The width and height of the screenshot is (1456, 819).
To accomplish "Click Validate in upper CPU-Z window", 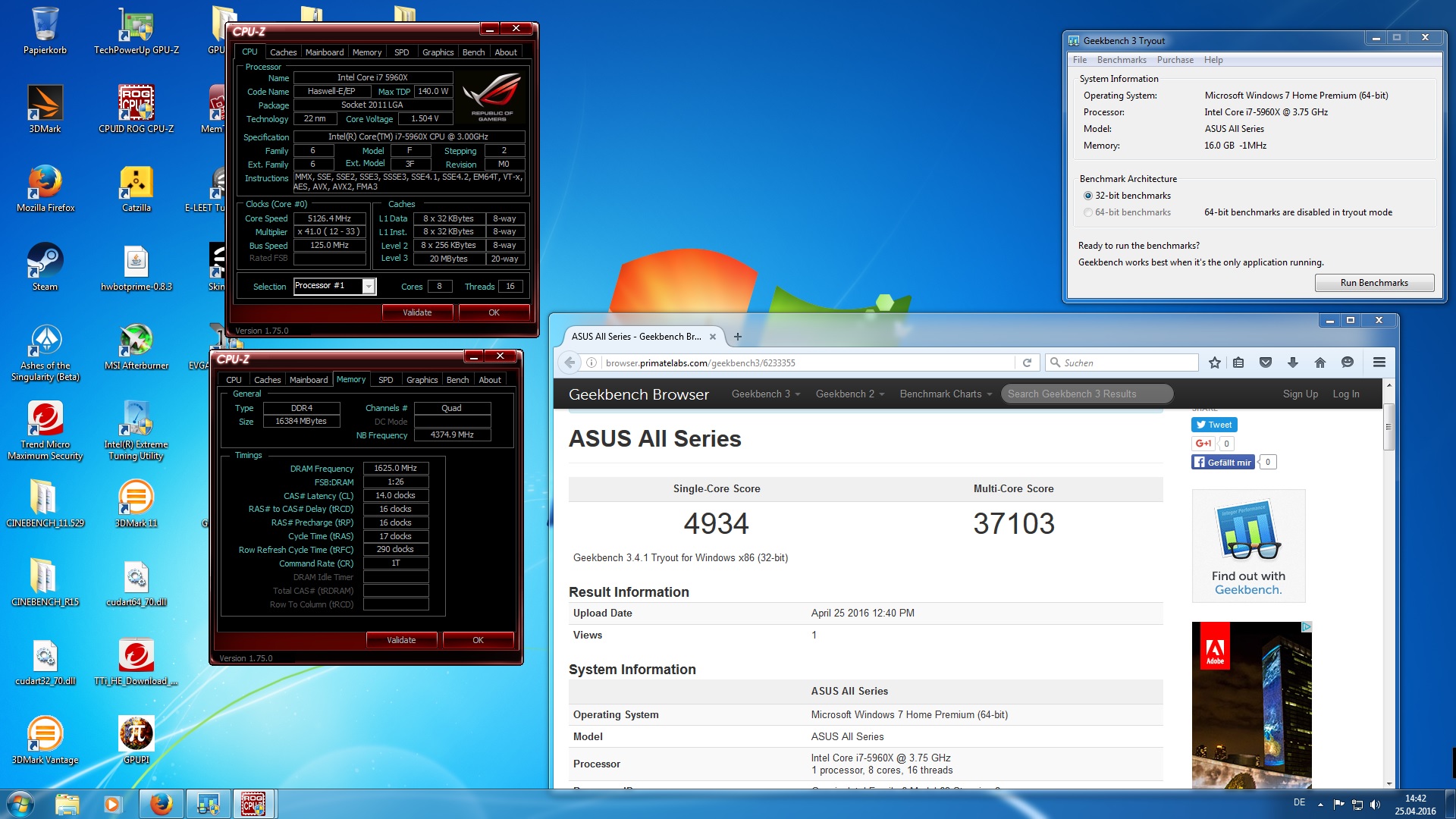I will [x=417, y=312].
